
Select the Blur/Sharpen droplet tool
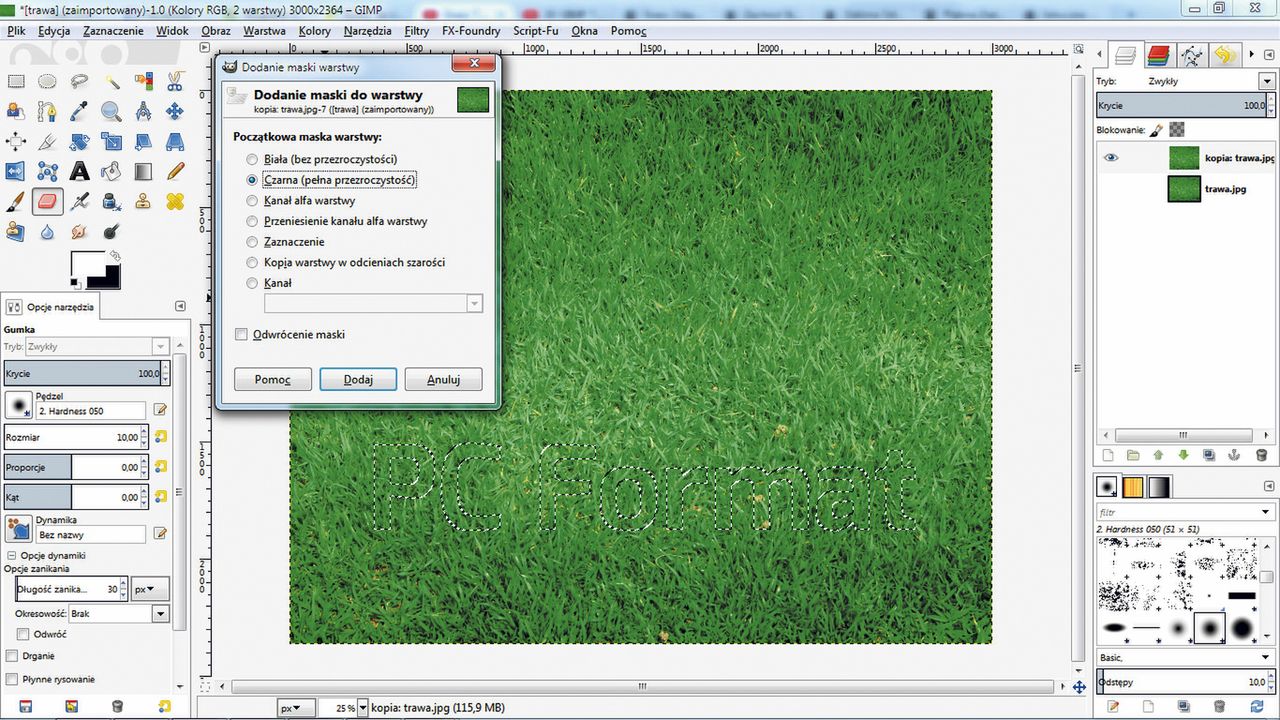47,232
